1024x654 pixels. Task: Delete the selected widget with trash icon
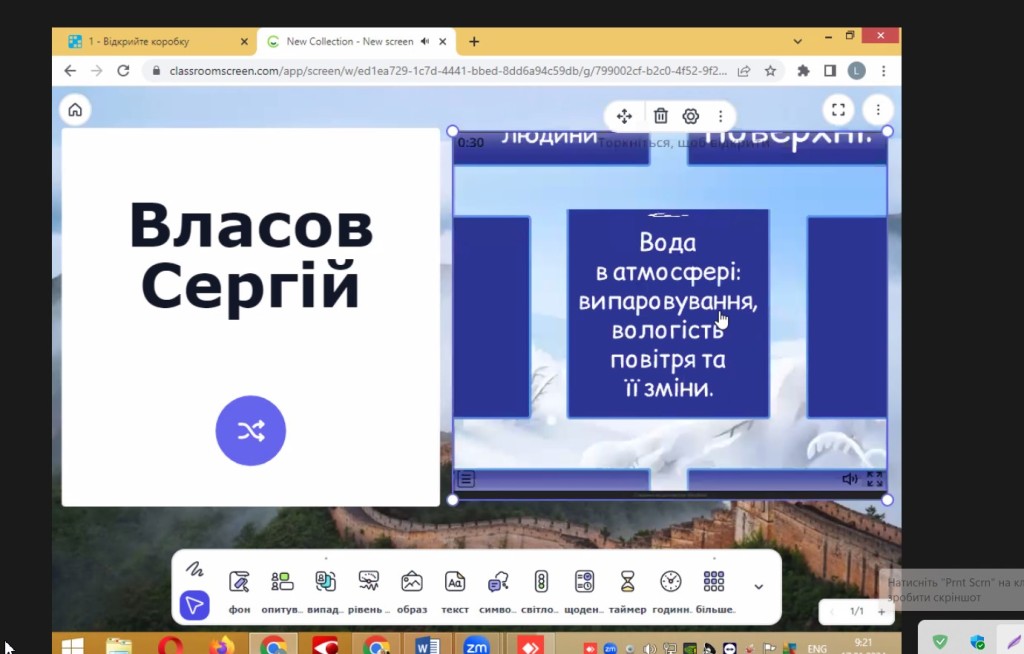point(660,116)
